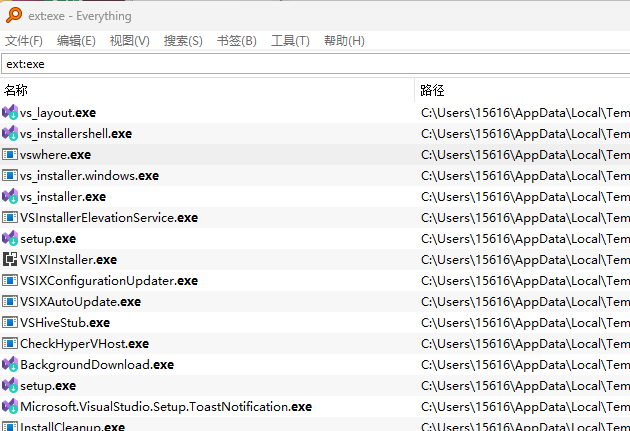
Task: Open the 工具(T) menu
Action: [x=290, y=41]
